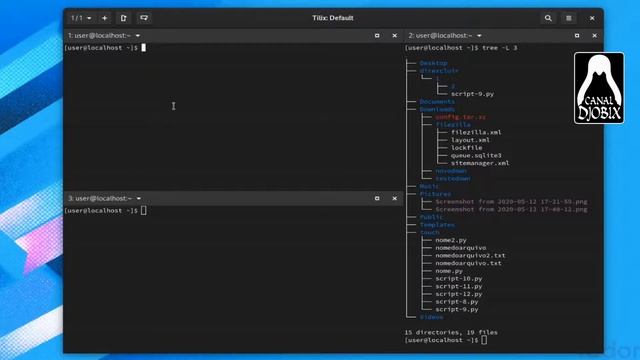
Task: Close terminal 2 pane
Action: [x=594, y=36]
